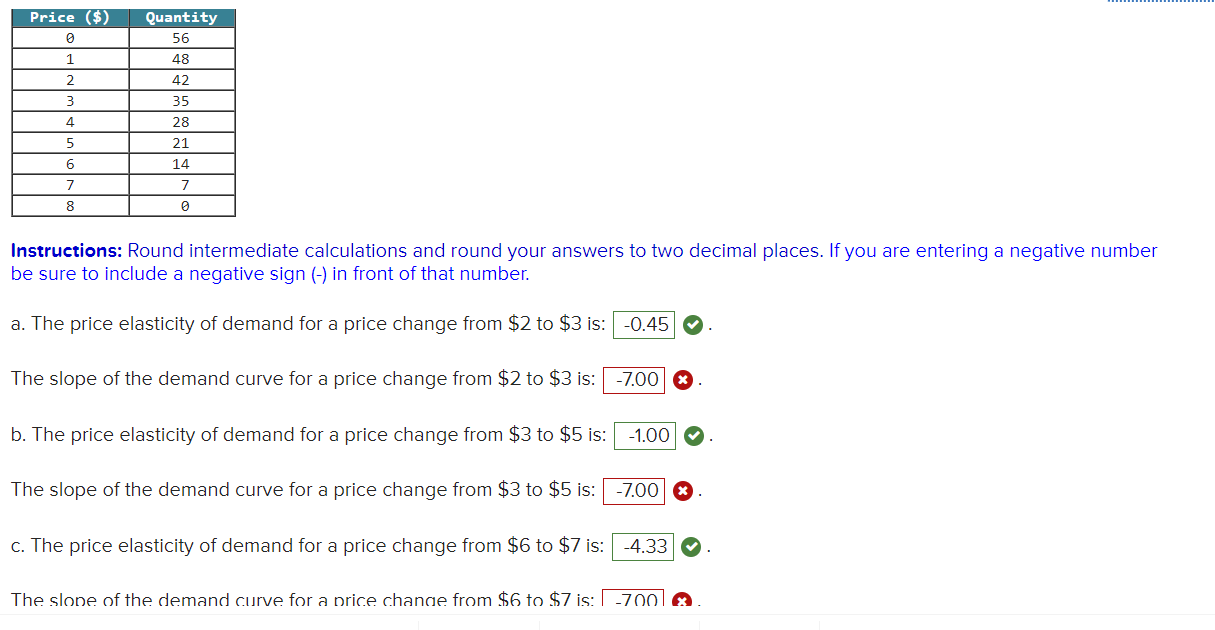
Task: Select the -0.45 elasticity answer box
Action: (x=643, y=323)
